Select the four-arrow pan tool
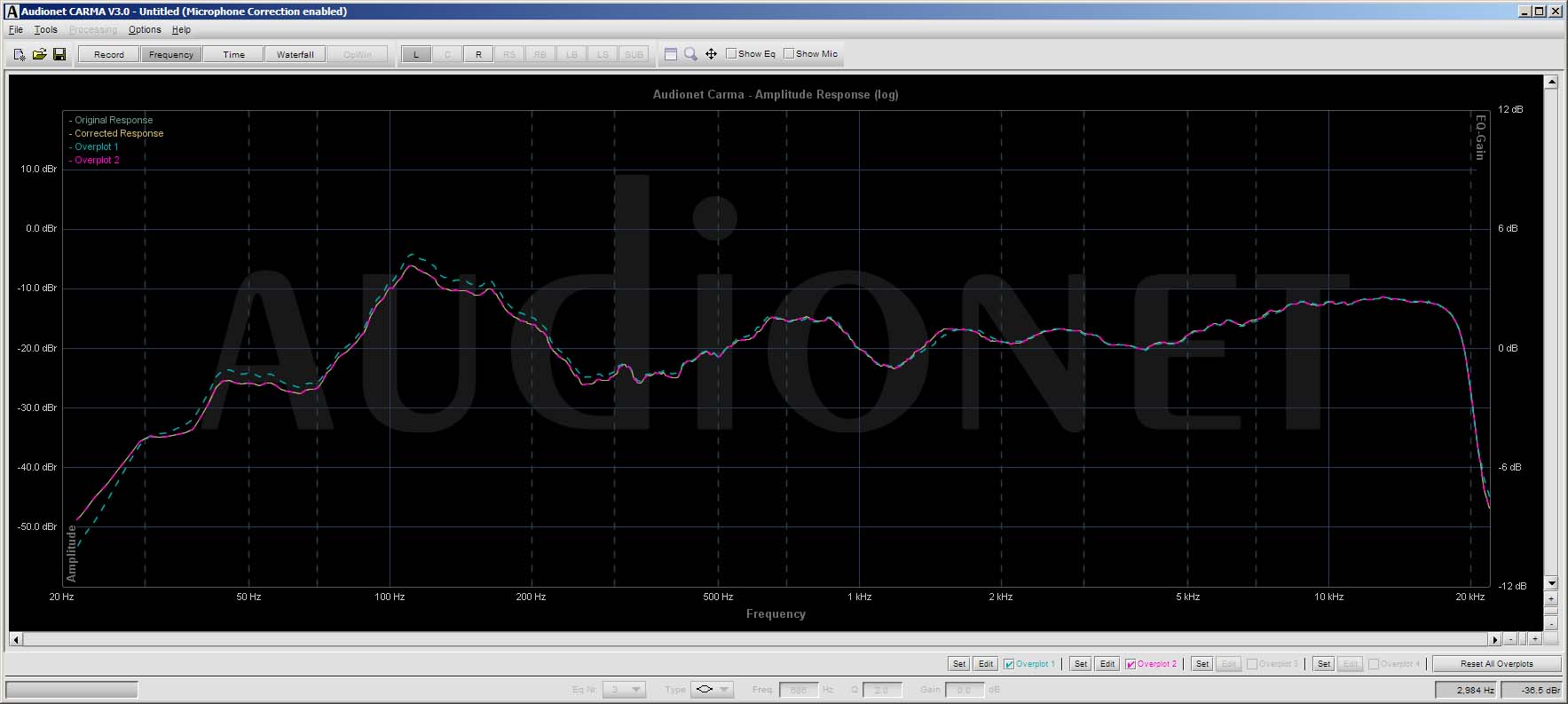1568x704 pixels. [x=711, y=54]
